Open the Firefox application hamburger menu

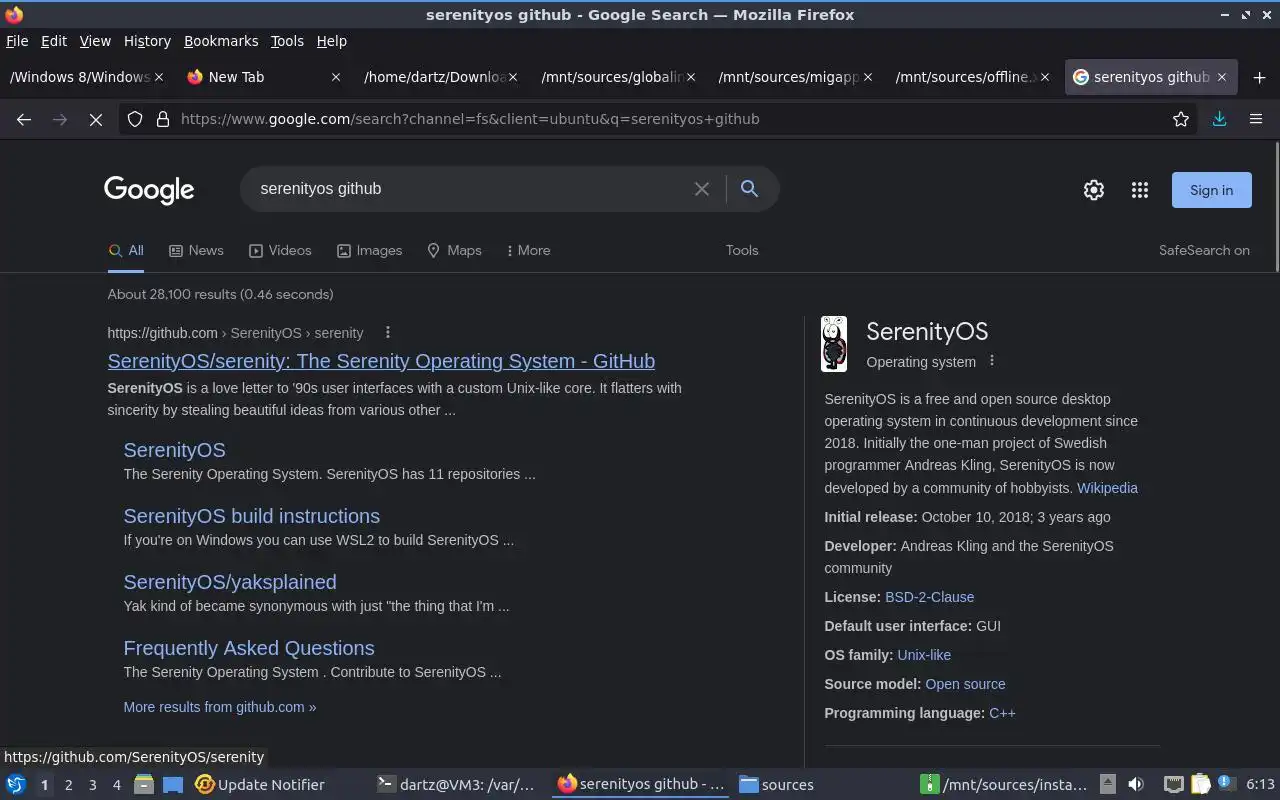[1256, 119]
